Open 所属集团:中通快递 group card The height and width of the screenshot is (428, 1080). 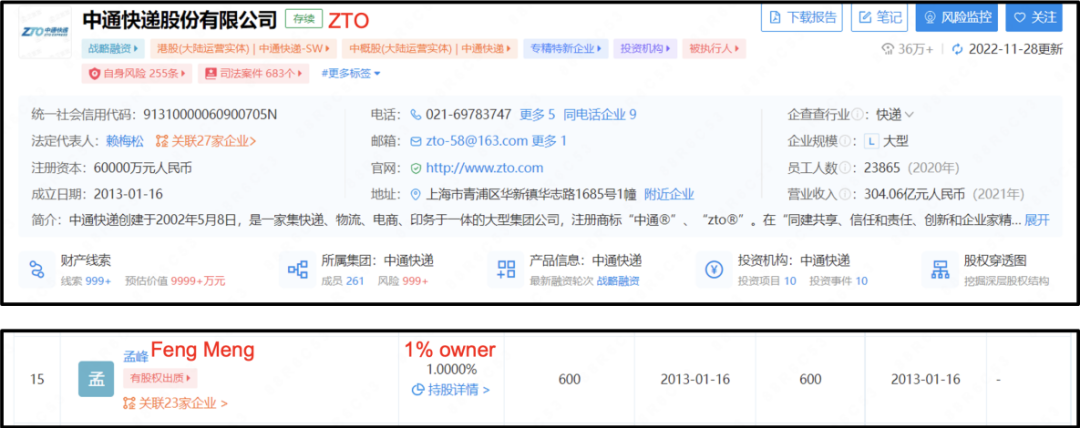tap(357, 269)
